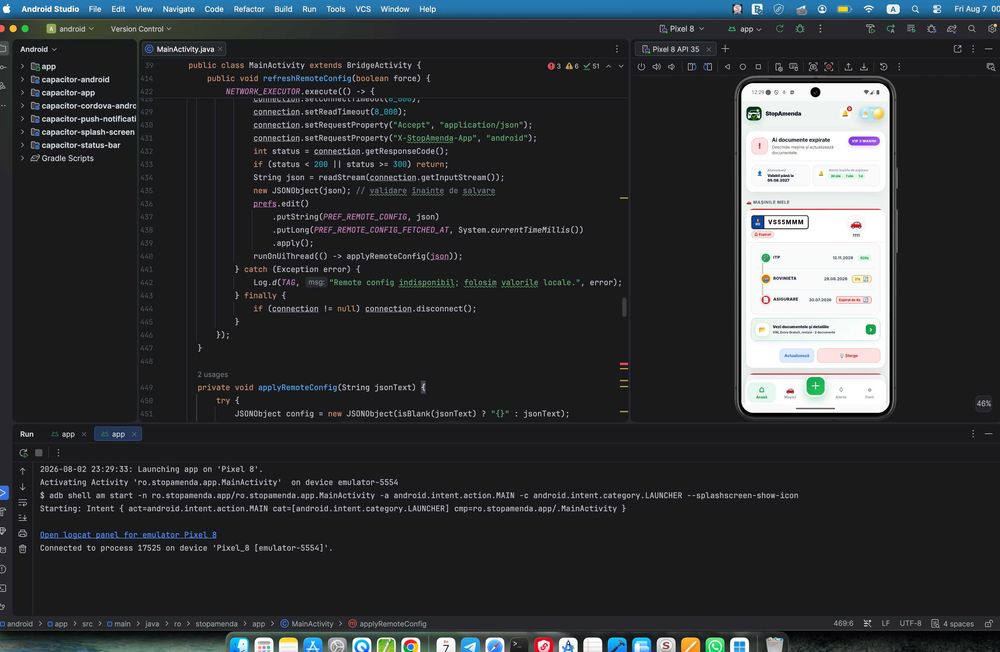This screenshot has width=1000, height=652.
Task: Open notifications bell in StopAmenda app
Action: (x=846, y=113)
